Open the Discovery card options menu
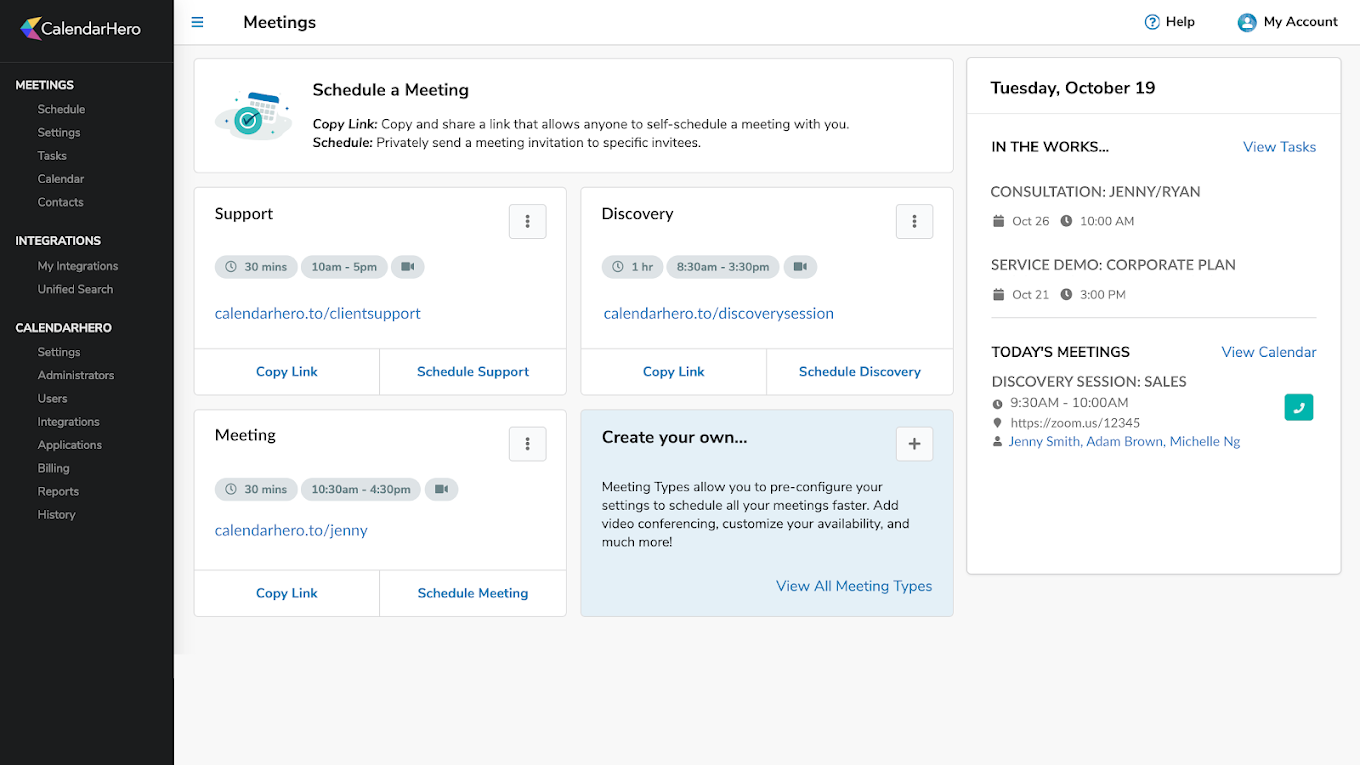 click(914, 221)
